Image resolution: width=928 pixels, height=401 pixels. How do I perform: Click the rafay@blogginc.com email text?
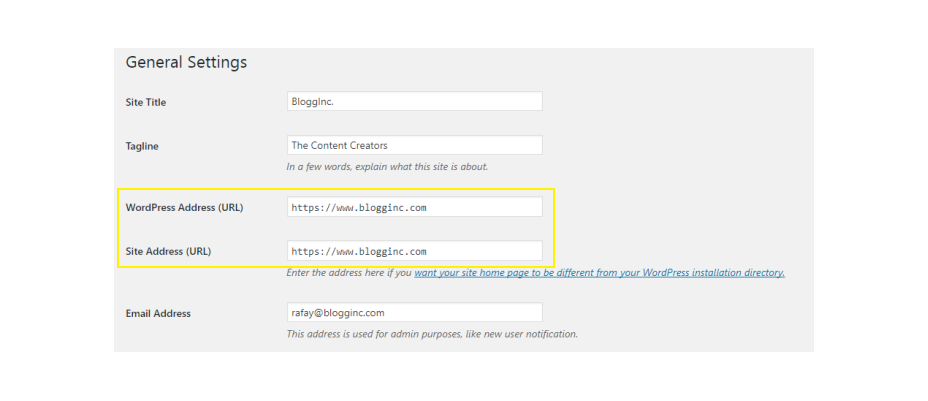tap(337, 313)
